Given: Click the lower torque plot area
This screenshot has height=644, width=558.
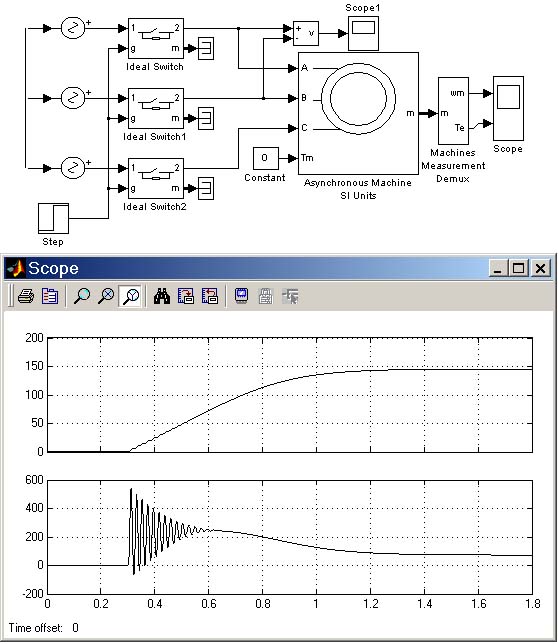Looking at the screenshot, I should pyautogui.click(x=290, y=537).
